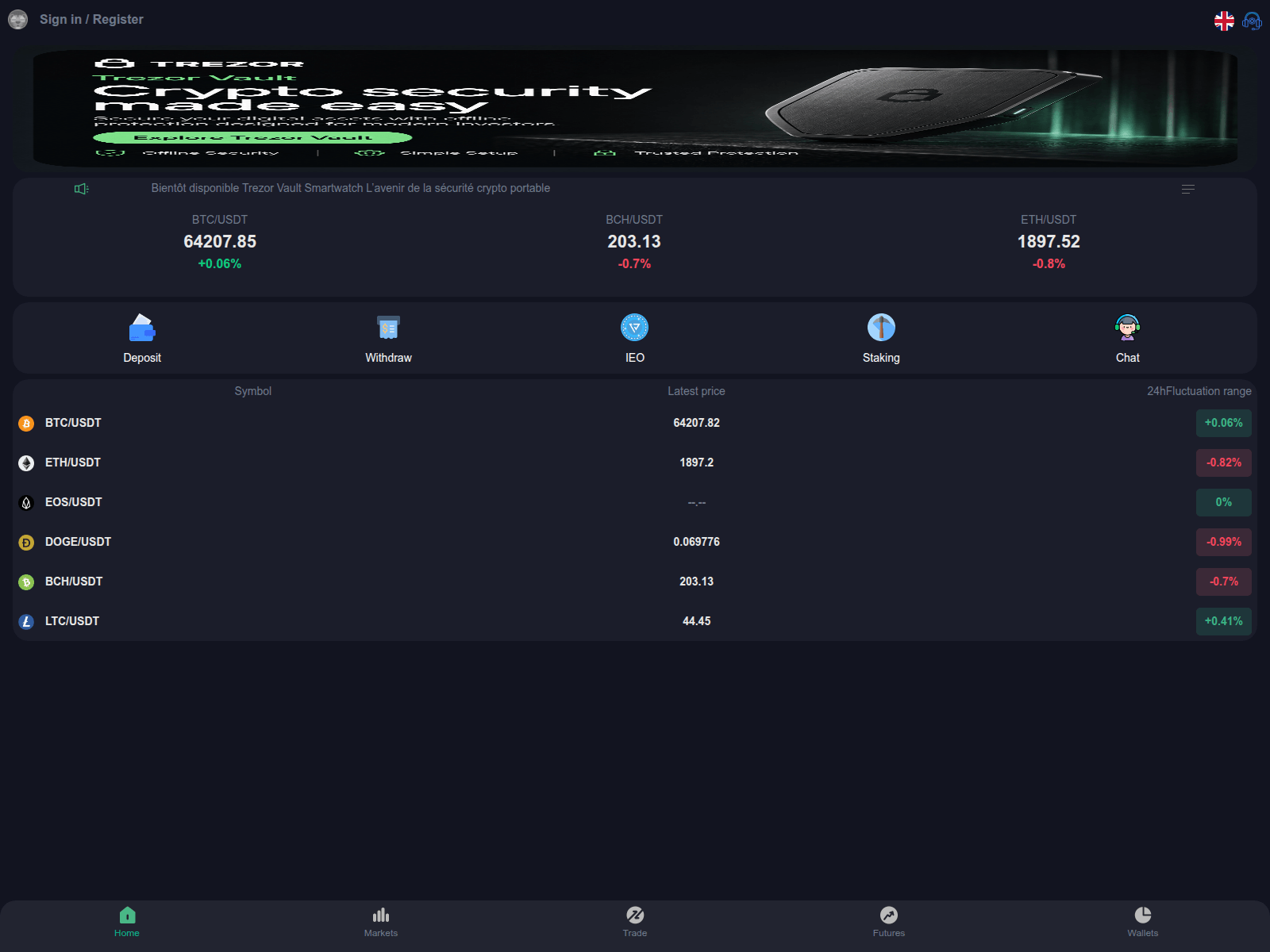Screen dimensions: 1270x952
Task: Switch to the Markets tab
Action: (x=381, y=922)
